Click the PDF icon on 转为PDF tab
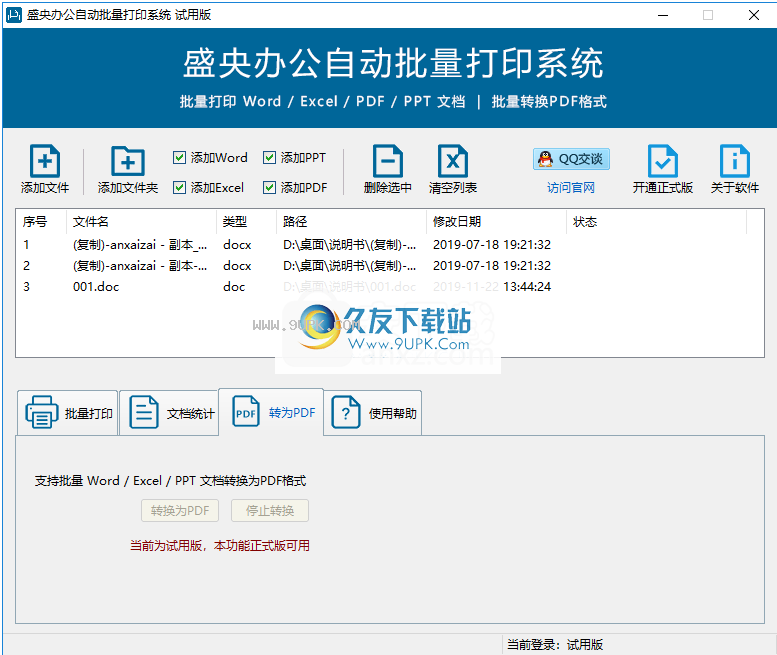Viewport: 777px width, 655px height. (246, 411)
